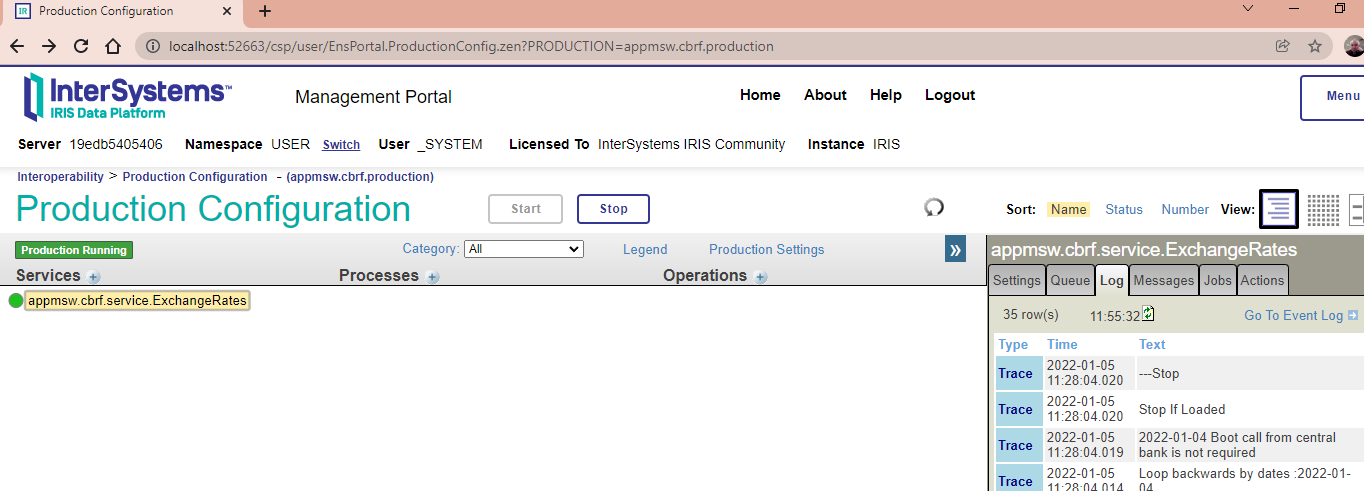Add a new Process with plus icon
Viewport: 1364px width, 491px height.
433,277
